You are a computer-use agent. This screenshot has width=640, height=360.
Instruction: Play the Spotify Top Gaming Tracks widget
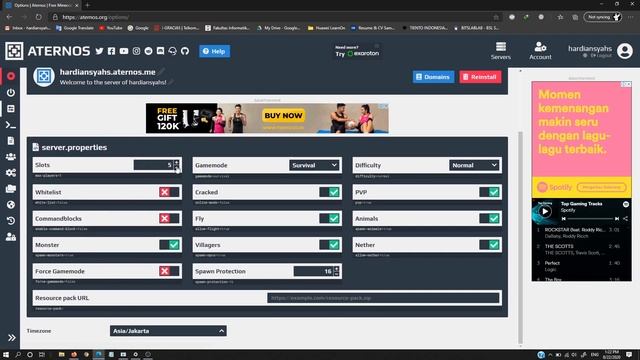544,211
